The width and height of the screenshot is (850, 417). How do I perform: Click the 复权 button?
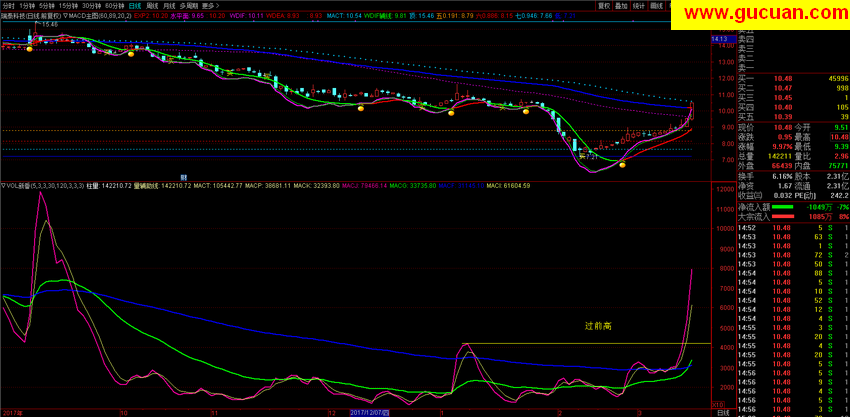604,5
